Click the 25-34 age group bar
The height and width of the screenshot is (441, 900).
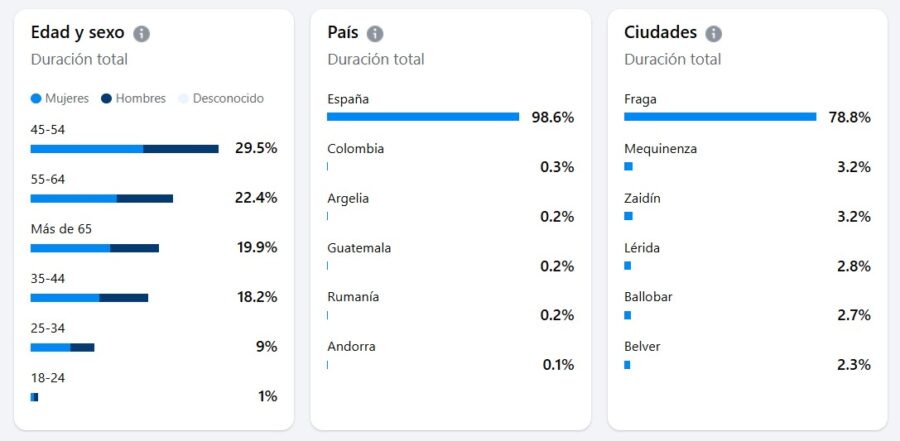point(62,347)
